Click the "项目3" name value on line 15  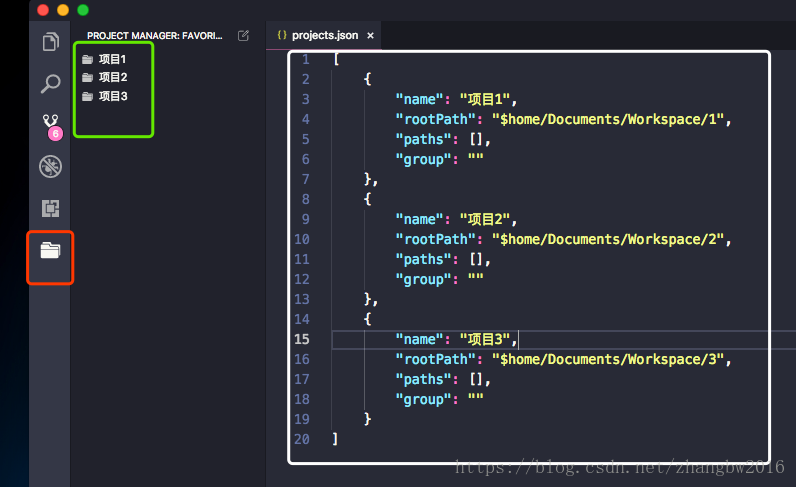tap(485, 339)
